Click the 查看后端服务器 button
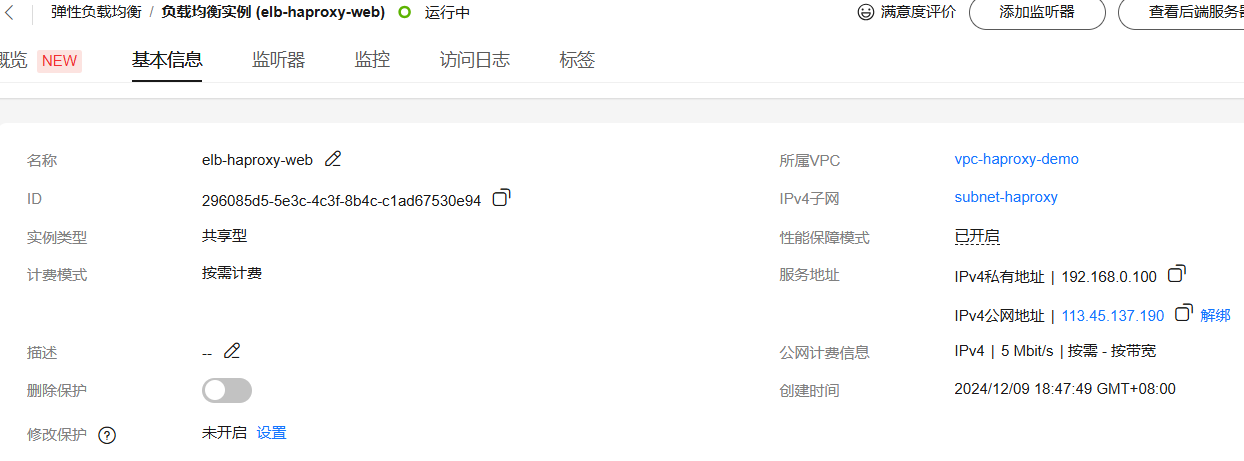Viewport: 1244px width, 461px height. 1181,13
